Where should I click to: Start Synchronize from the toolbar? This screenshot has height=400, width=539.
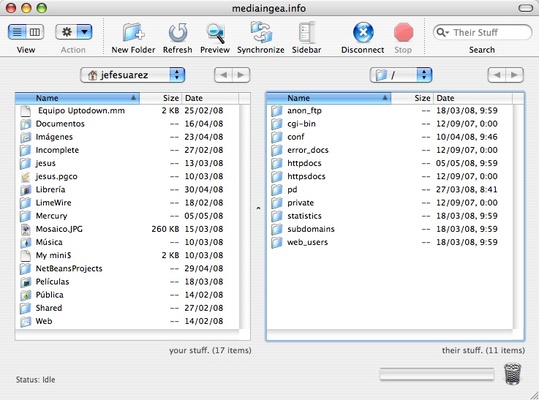pyautogui.click(x=261, y=32)
